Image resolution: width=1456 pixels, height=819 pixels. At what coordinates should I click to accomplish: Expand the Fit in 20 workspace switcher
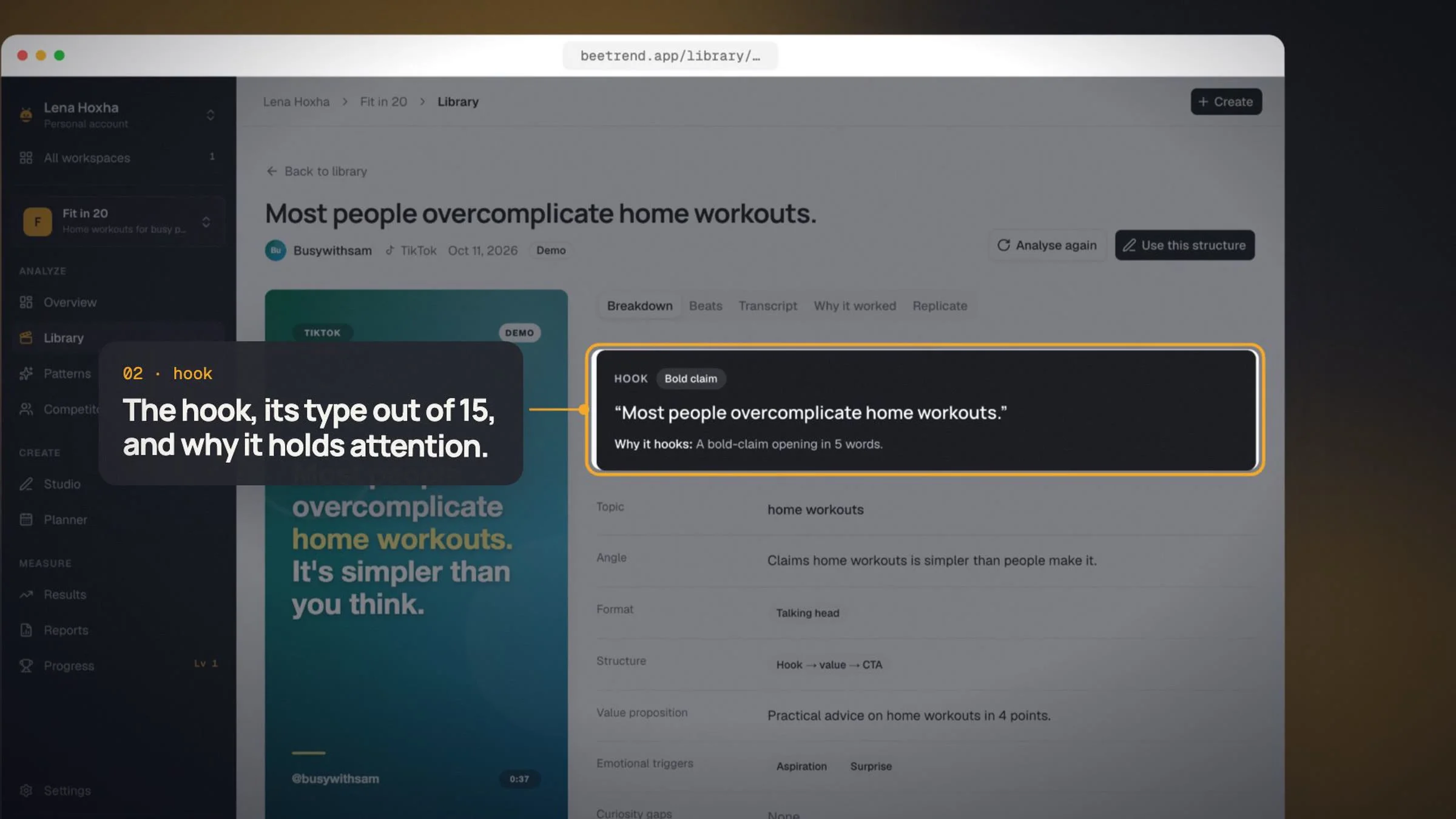206,221
